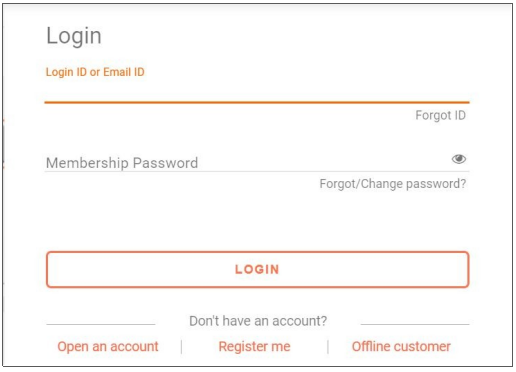516x372 pixels.
Task: Recover a forgotten login ID
Action: coord(440,115)
